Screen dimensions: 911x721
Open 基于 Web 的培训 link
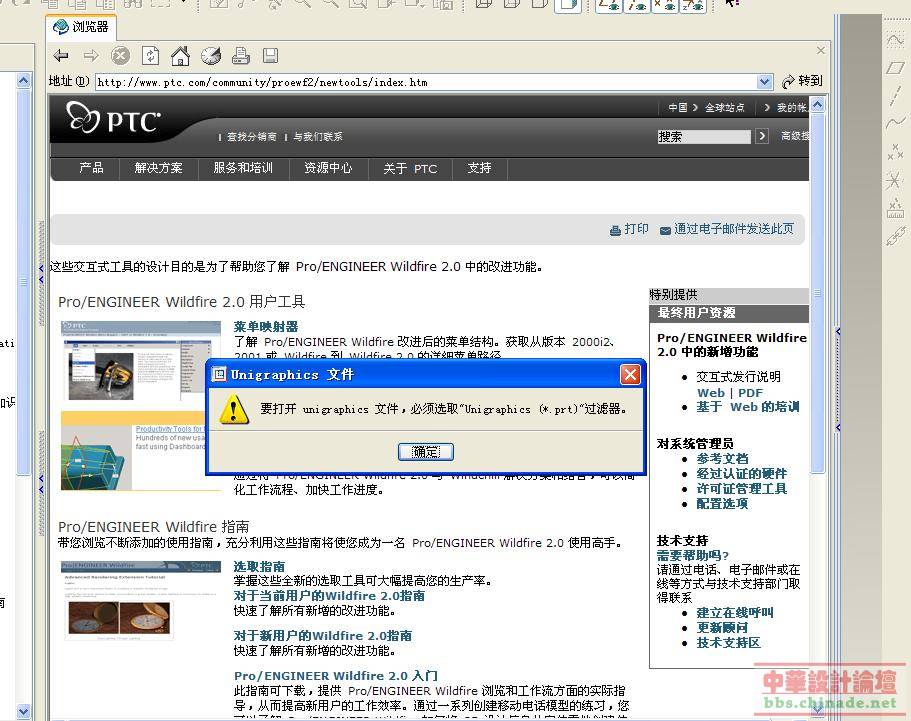748,407
